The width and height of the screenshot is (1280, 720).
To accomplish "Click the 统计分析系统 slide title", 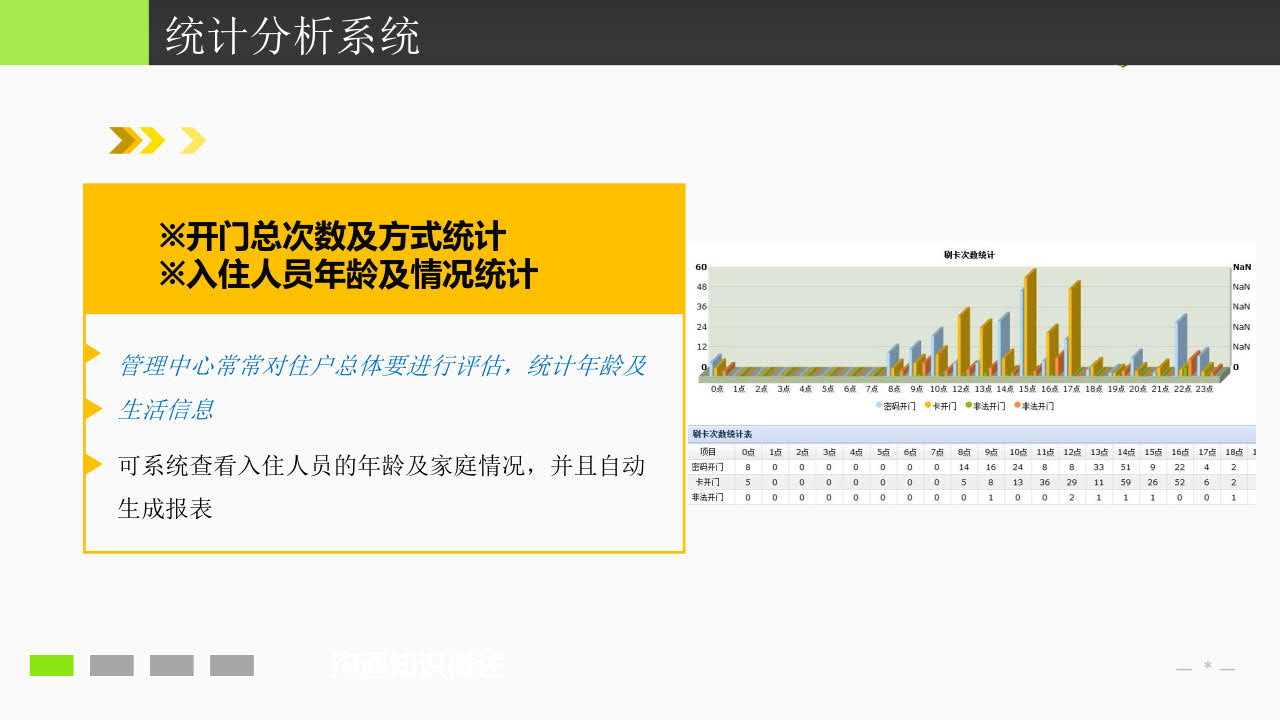I will pos(292,36).
